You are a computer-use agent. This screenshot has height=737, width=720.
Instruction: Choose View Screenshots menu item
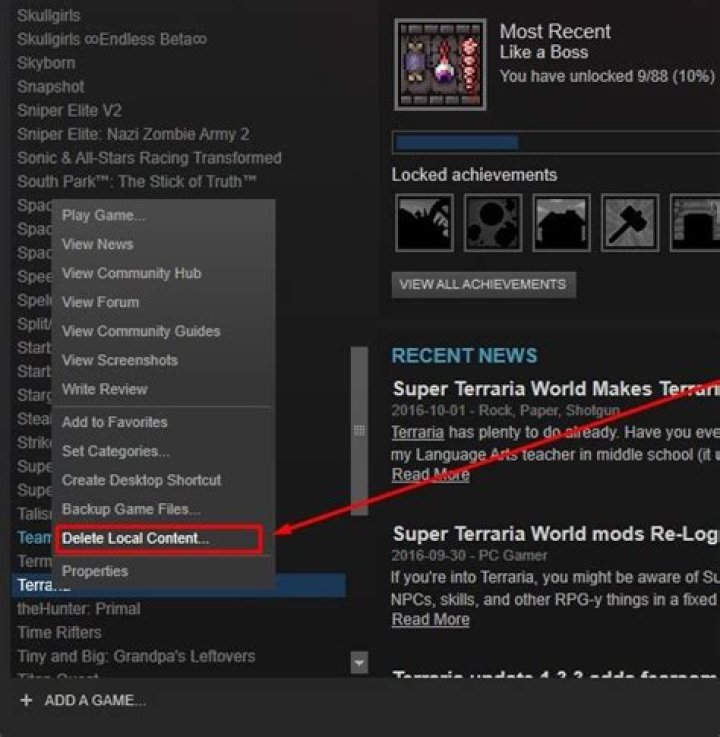coord(120,361)
